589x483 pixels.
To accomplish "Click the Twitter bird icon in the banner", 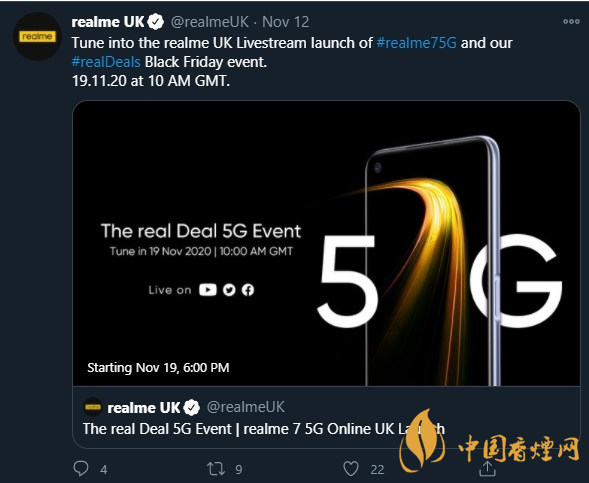I will [x=229, y=290].
